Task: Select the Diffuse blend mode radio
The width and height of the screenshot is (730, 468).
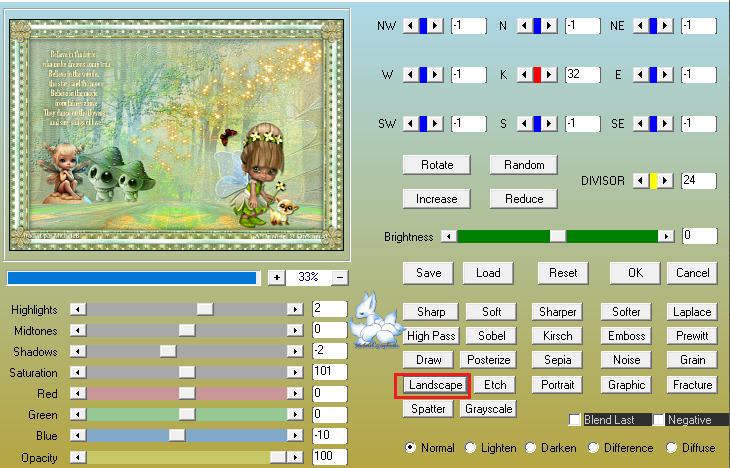Action: pos(671,448)
